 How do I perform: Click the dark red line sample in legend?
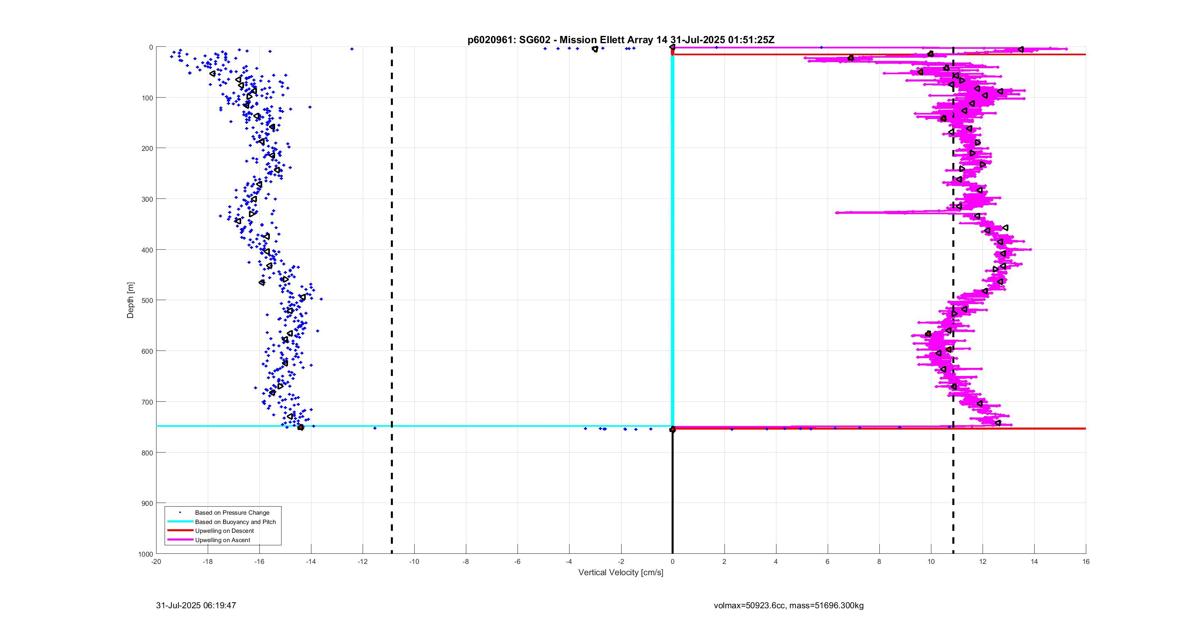179,531
